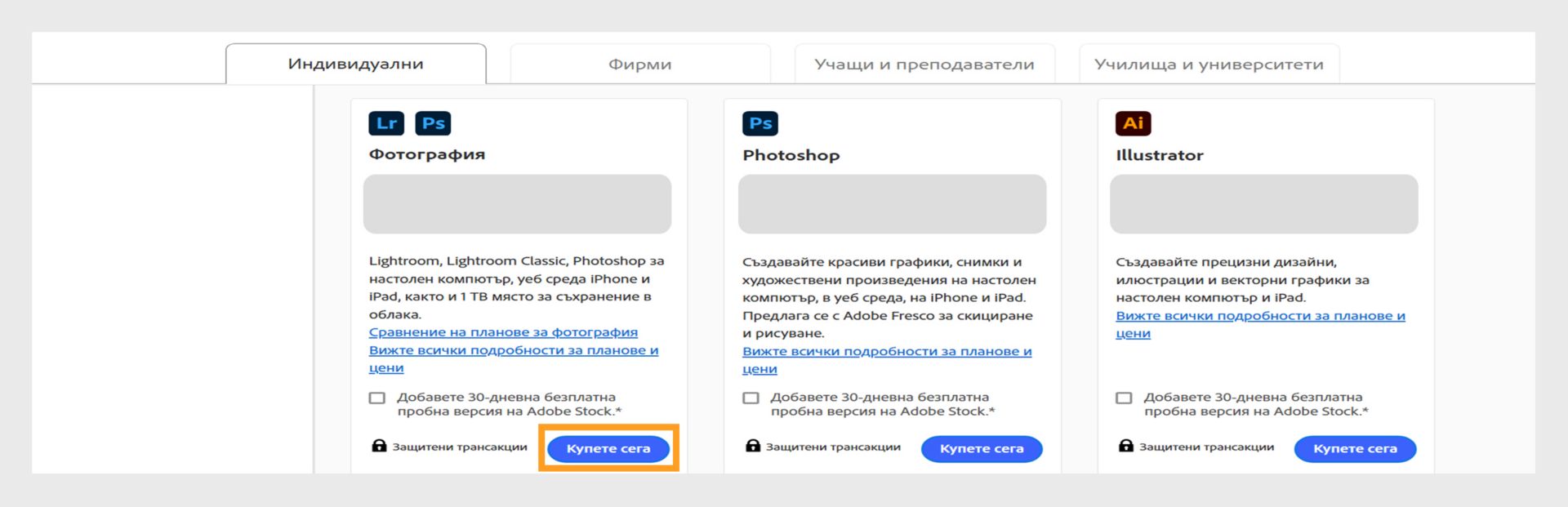This screenshot has height=507, width=1568.
Task: Click the Ps icon above the Photoshop title
Action: click(759, 123)
